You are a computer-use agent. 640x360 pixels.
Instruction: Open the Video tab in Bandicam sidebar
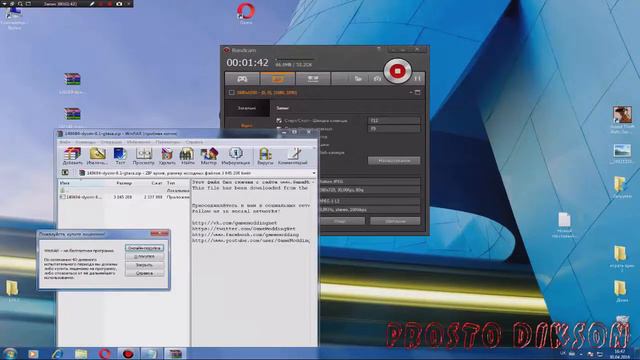tap(247, 126)
